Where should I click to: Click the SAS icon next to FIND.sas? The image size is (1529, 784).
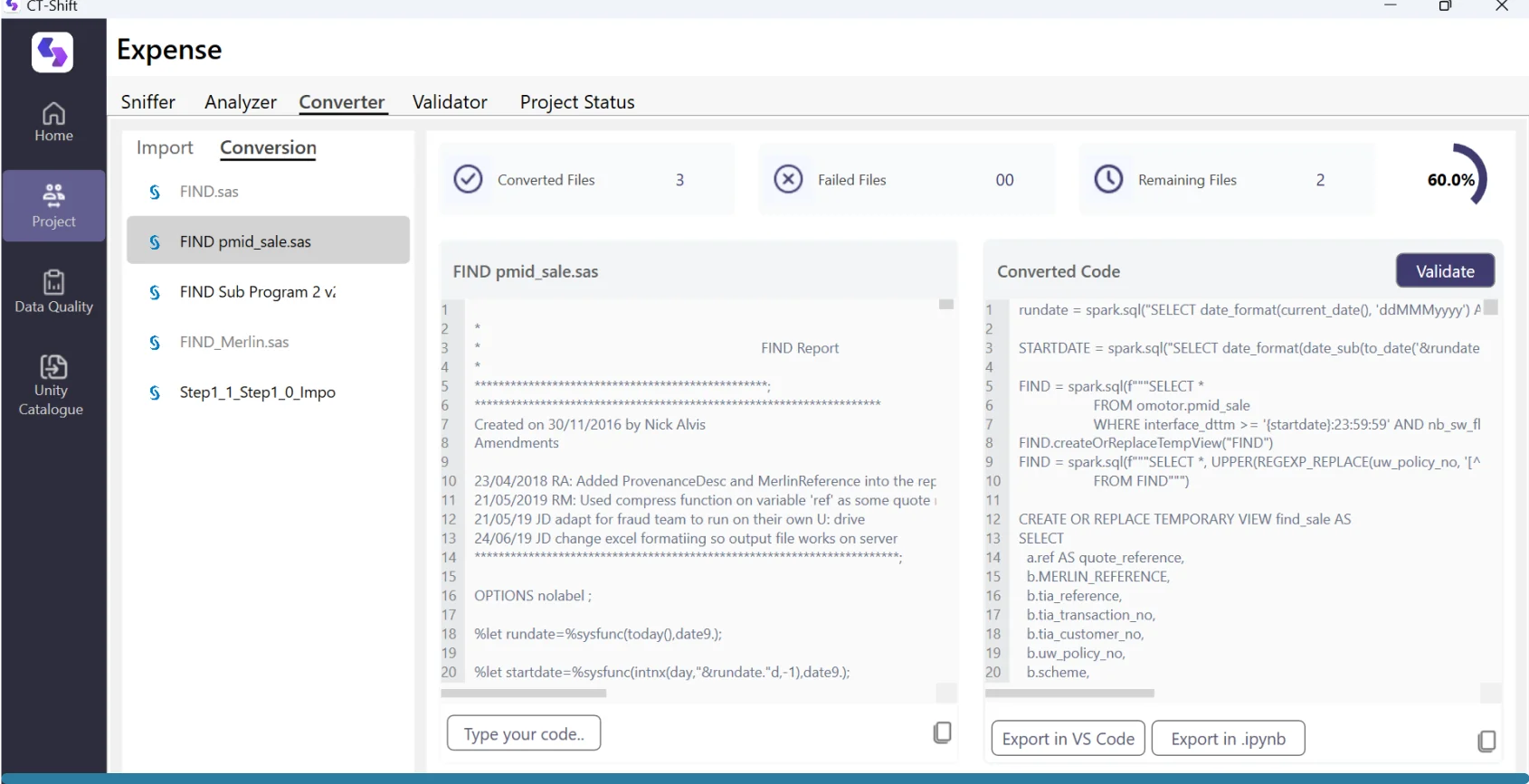tap(155, 192)
